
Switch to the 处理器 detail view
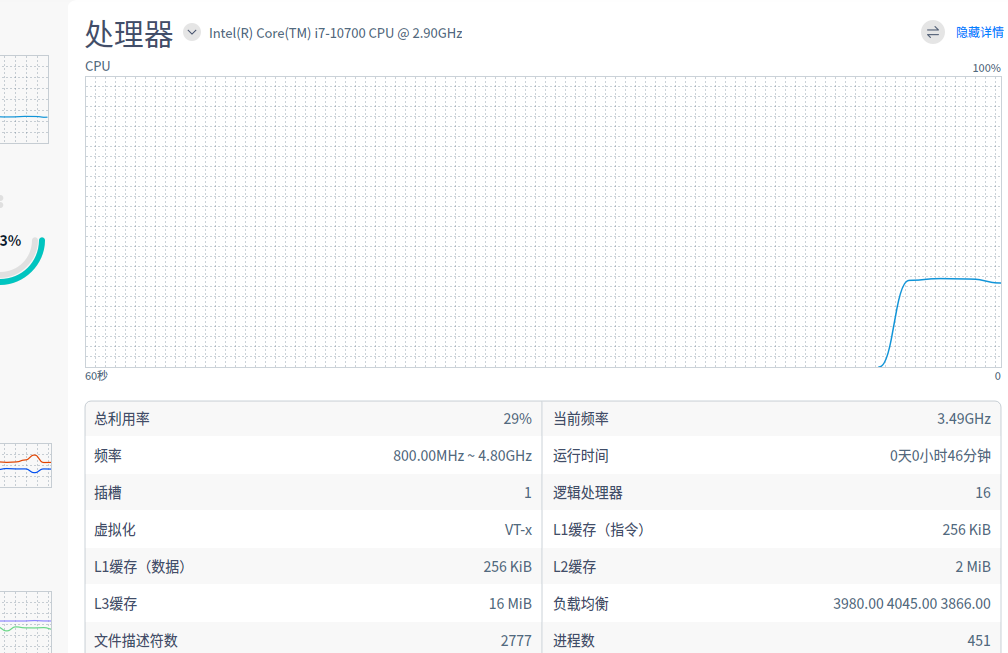tap(128, 32)
